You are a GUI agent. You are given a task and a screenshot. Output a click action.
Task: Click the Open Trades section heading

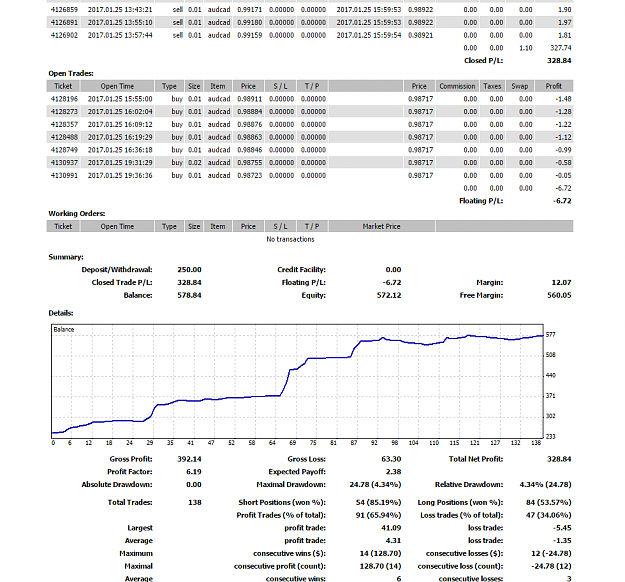click(x=71, y=73)
